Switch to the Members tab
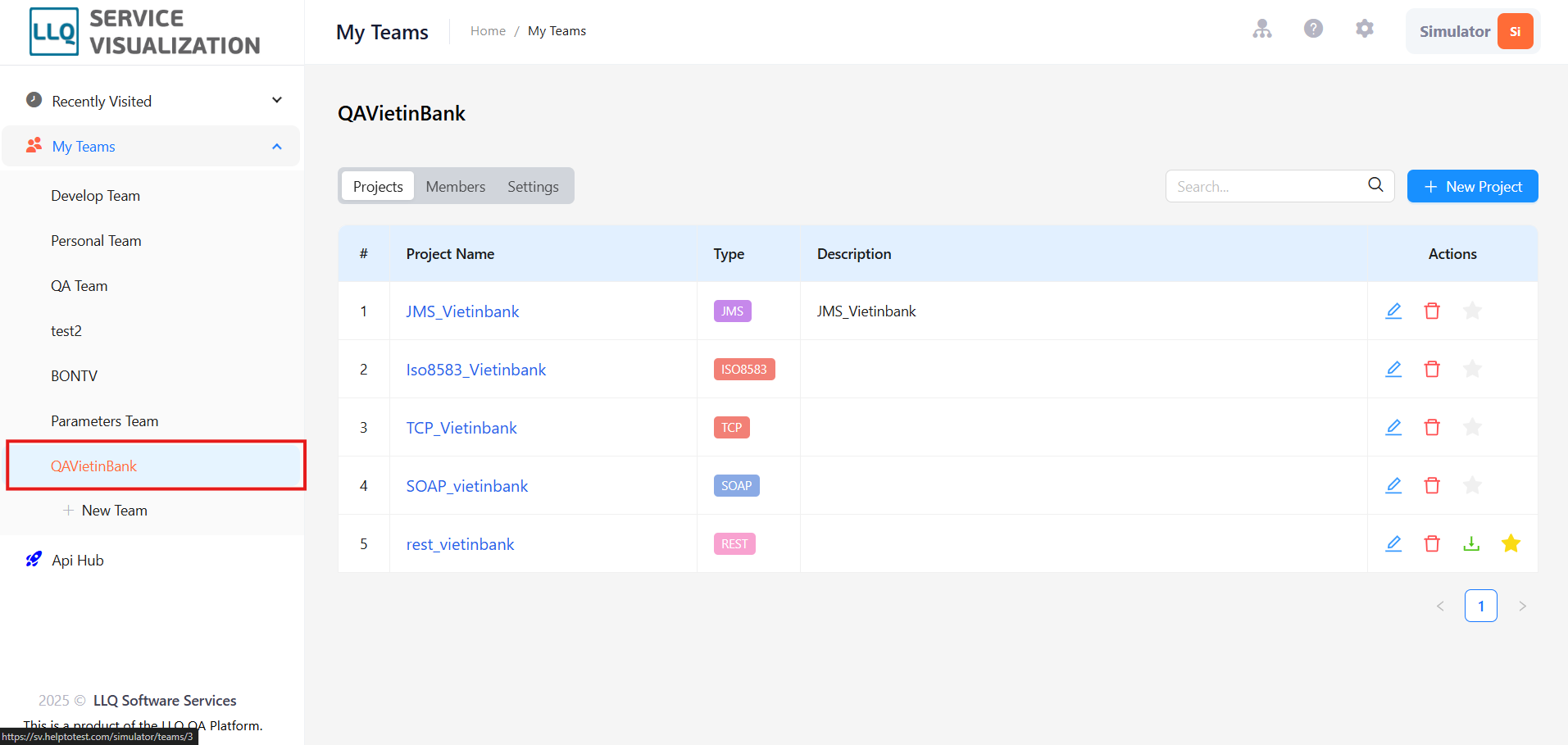 tap(456, 186)
